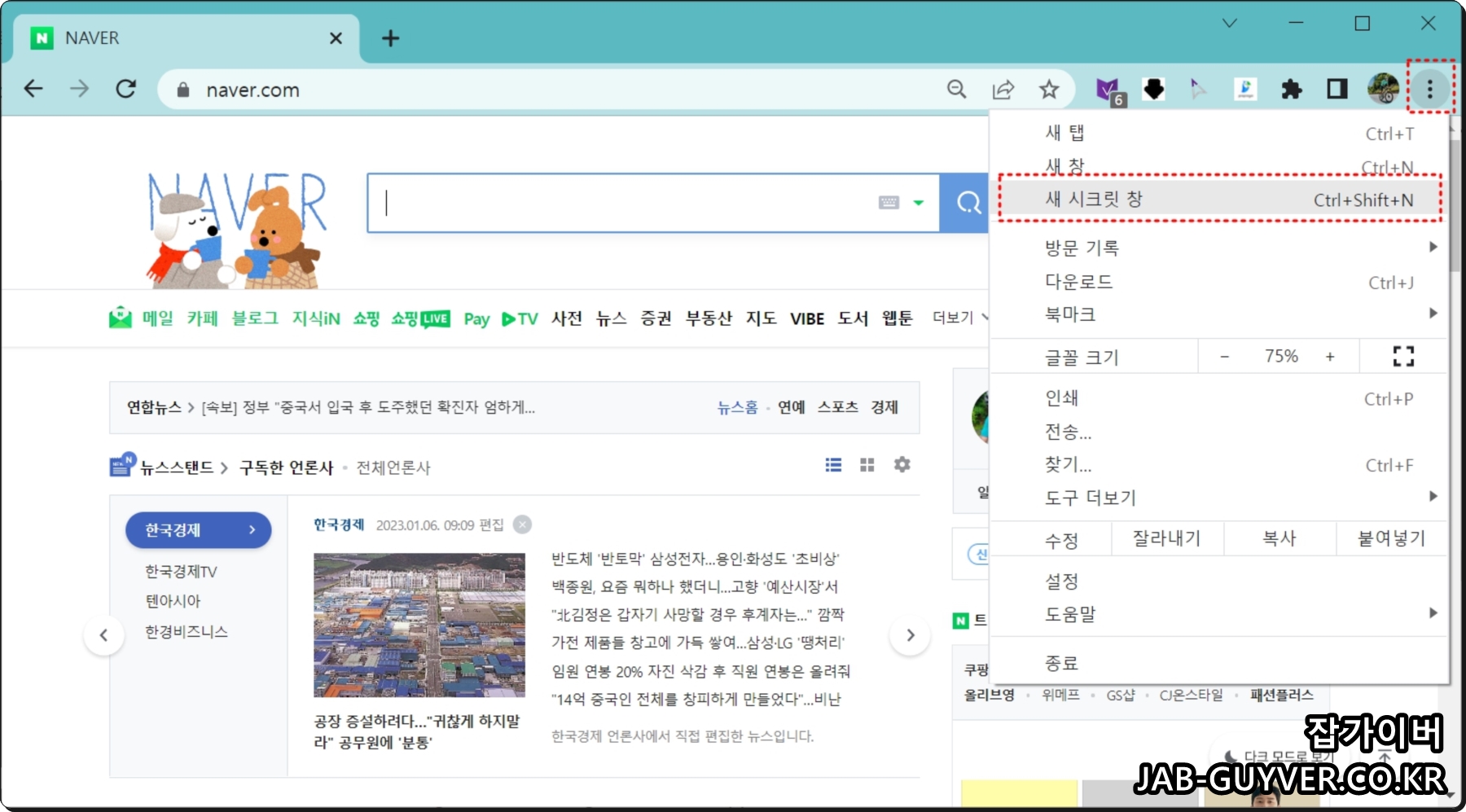Image resolution: width=1466 pixels, height=812 pixels.
Task: Toggle the browser side panel icon
Action: point(1337,89)
